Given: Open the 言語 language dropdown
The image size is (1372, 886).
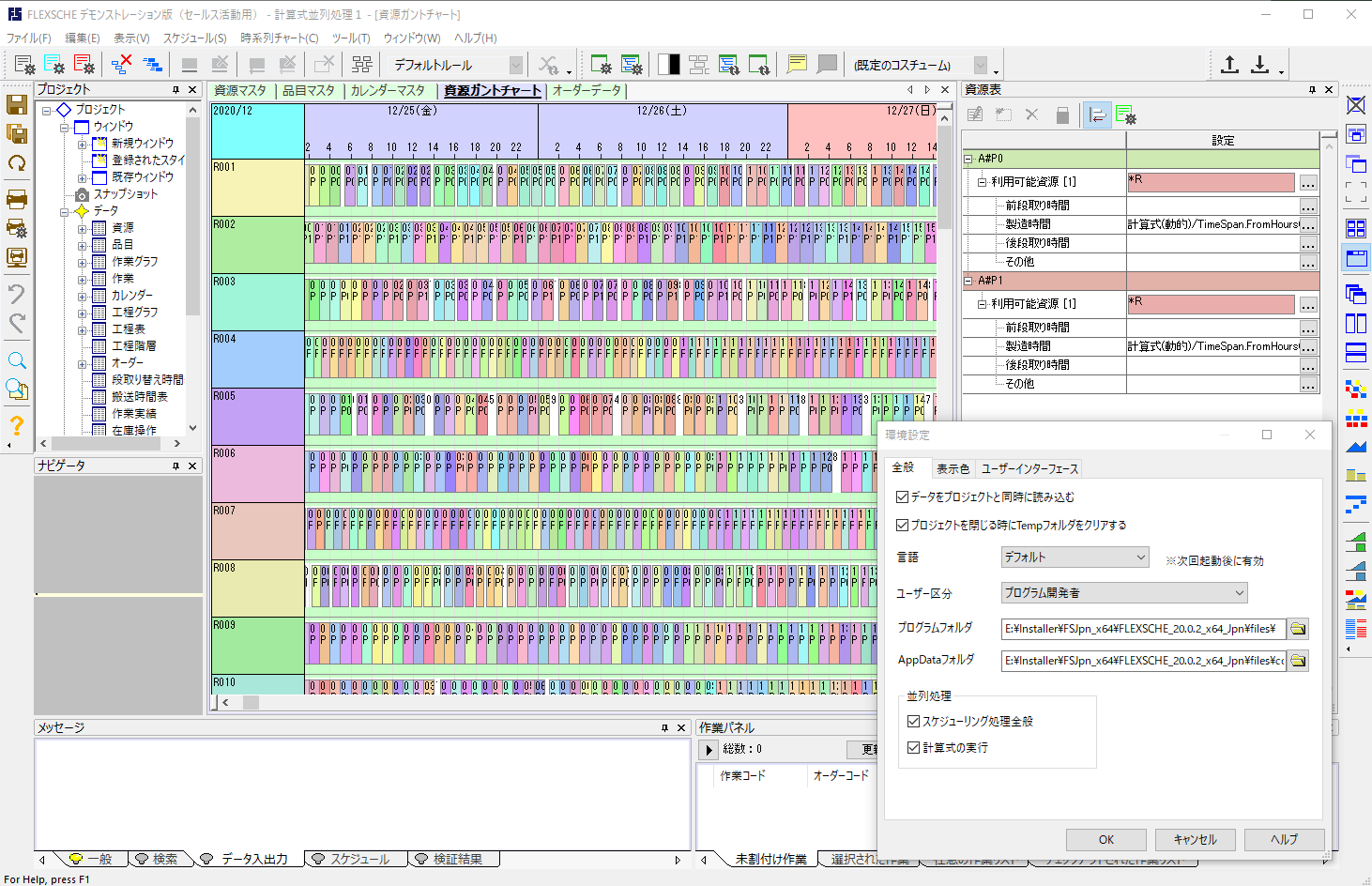Looking at the screenshot, I should pyautogui.click(x=1075, y=558).
